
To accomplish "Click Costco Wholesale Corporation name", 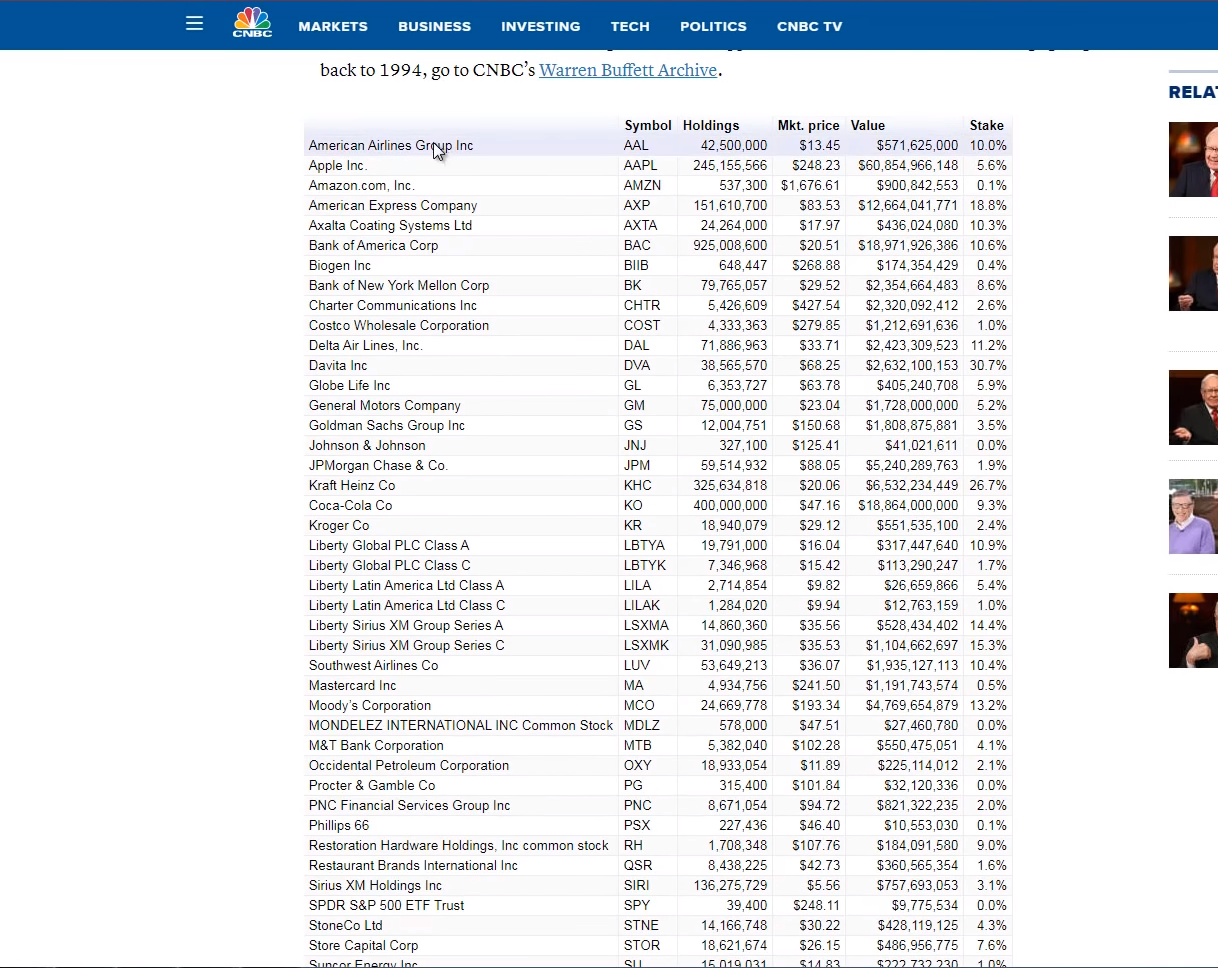I will pos(399,325).
